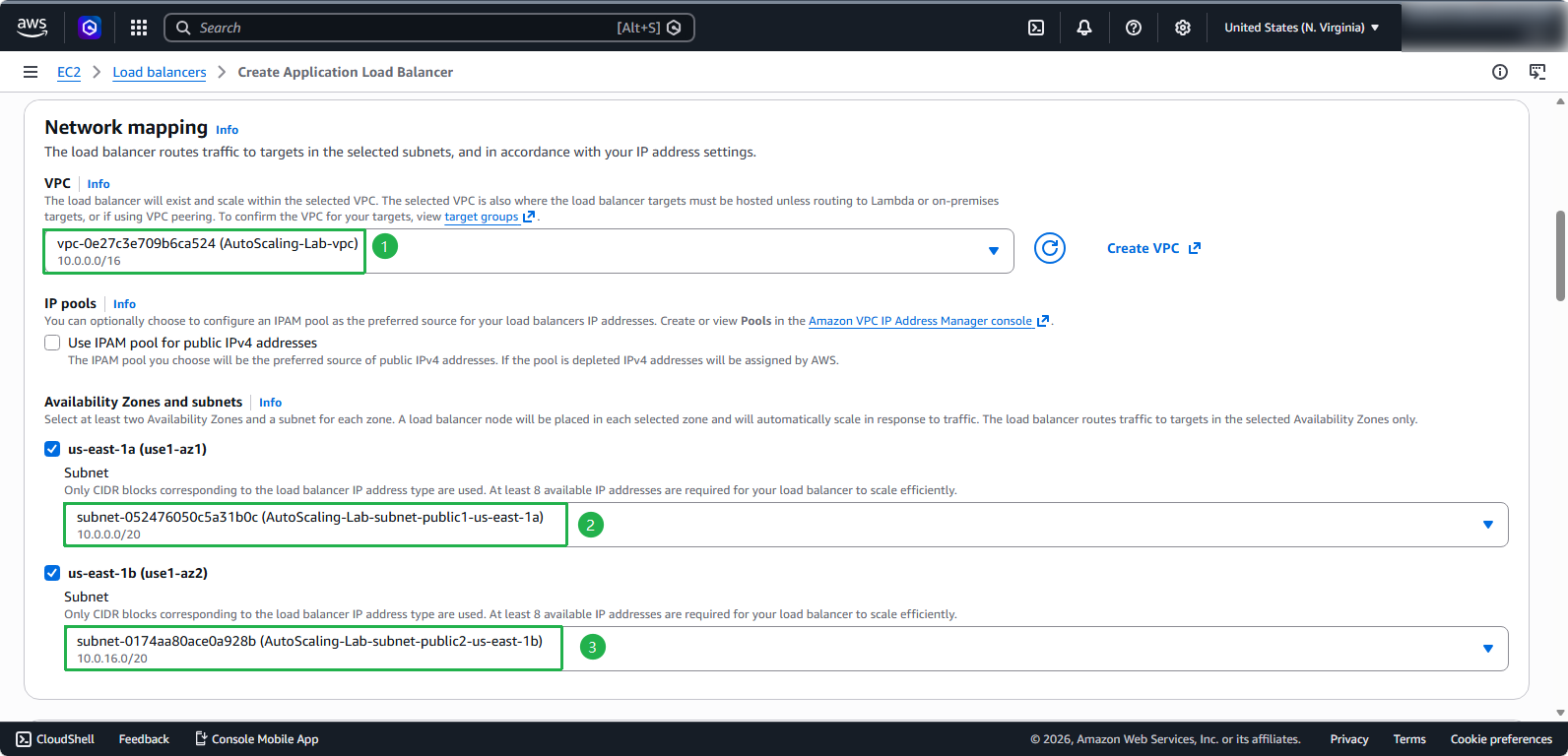This screenshot has width=1568, height=756.
Task: Launch CloudShell from top bar icon
Action: [x=1036, y=28]
